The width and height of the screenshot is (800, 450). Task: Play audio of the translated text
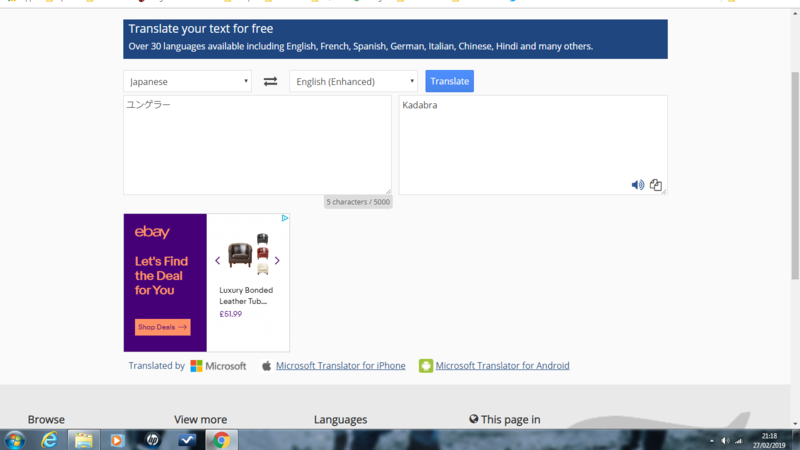pyautogui.click(x=638, y=185)
